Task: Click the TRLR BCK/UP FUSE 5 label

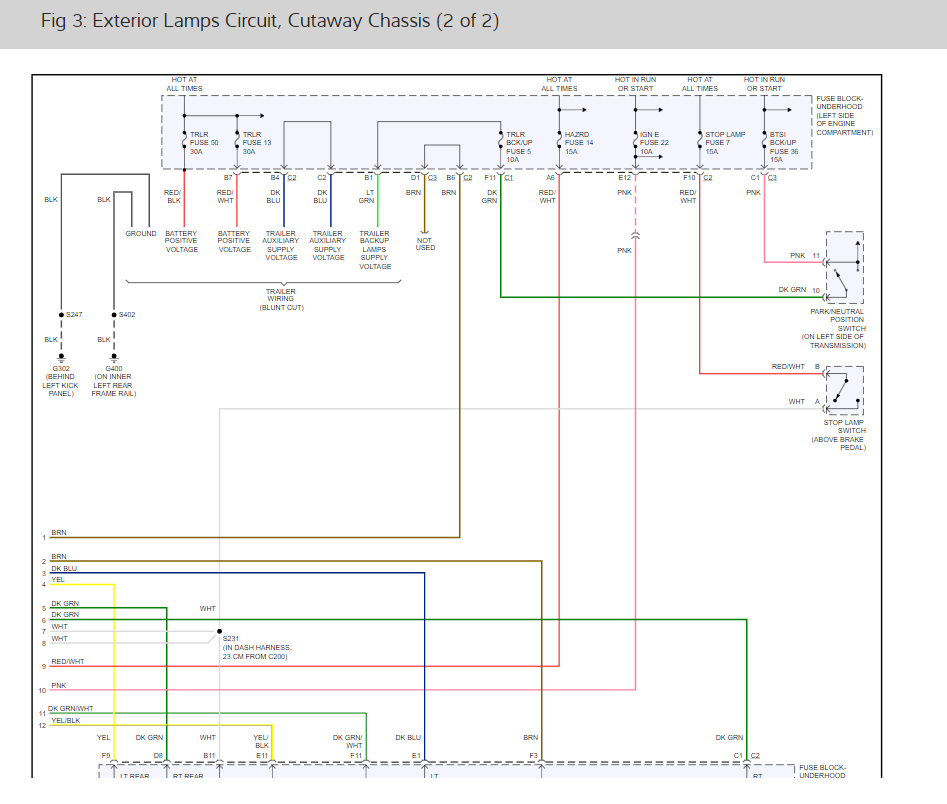Action: 519,147
